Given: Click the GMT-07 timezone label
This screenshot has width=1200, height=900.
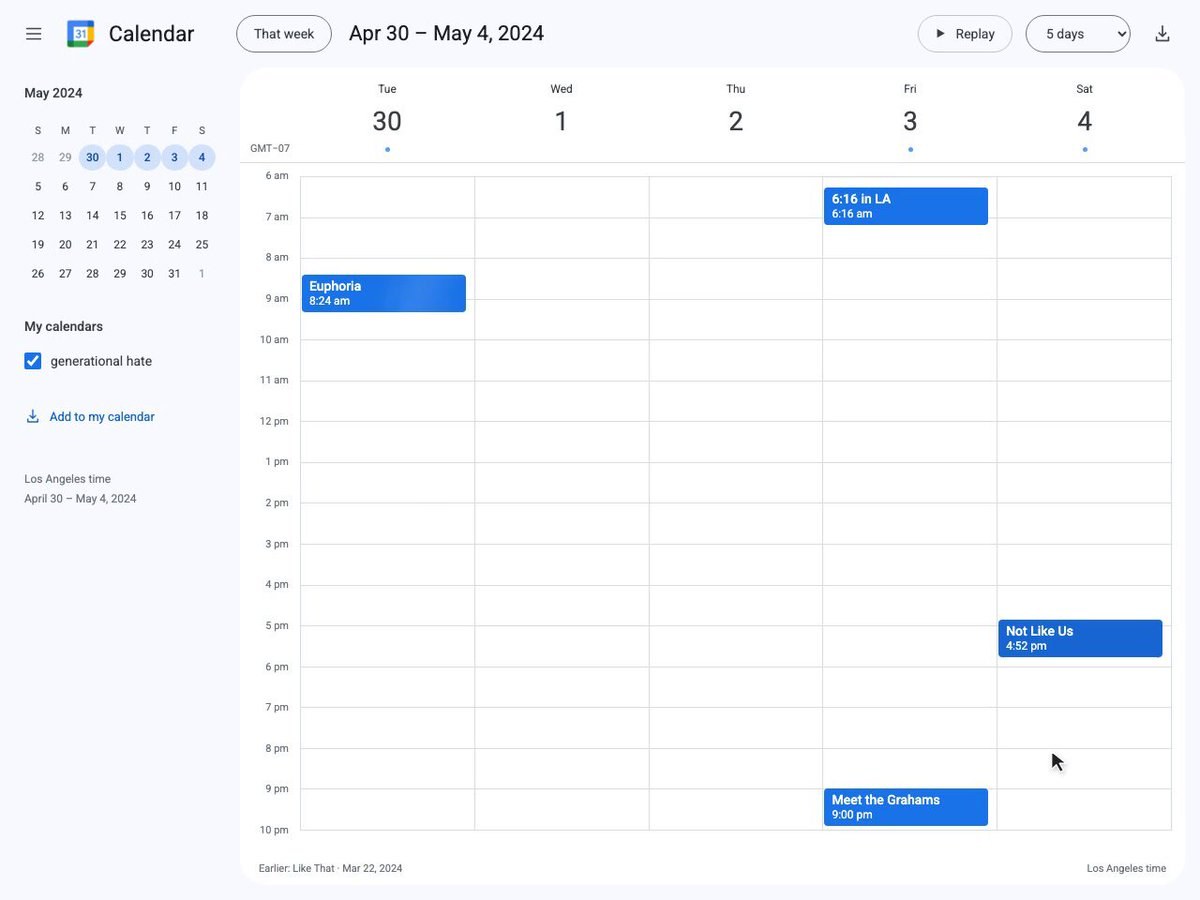Looking at the screenshot, I should (270, 148).
